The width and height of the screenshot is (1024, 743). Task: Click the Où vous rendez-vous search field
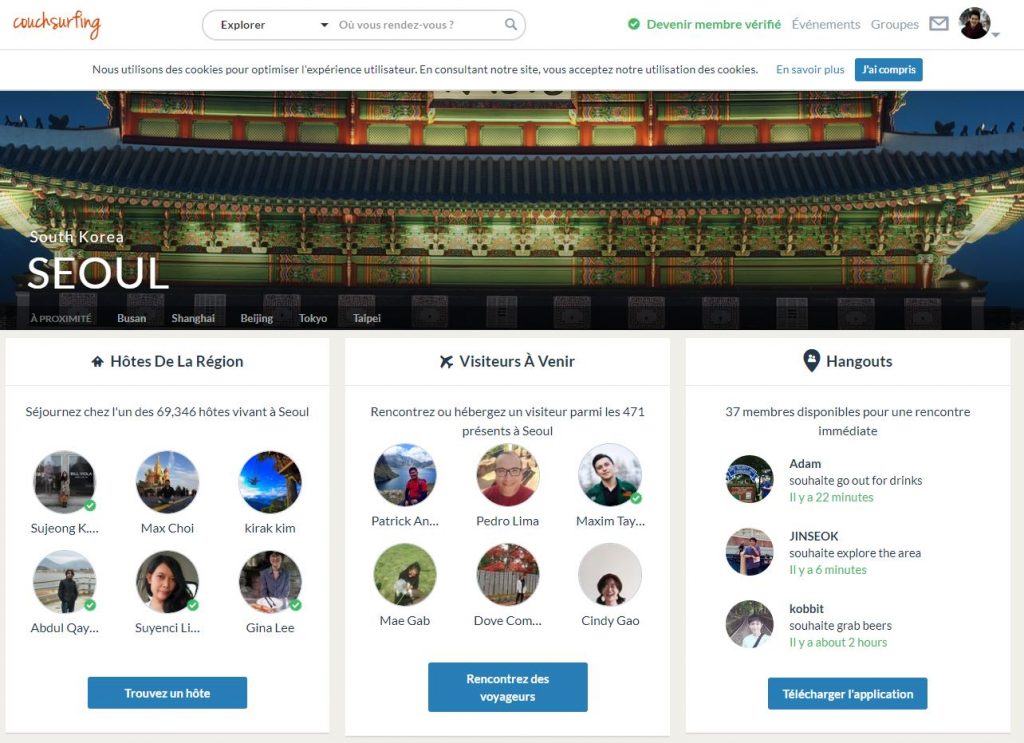click(x=418, y=25)
